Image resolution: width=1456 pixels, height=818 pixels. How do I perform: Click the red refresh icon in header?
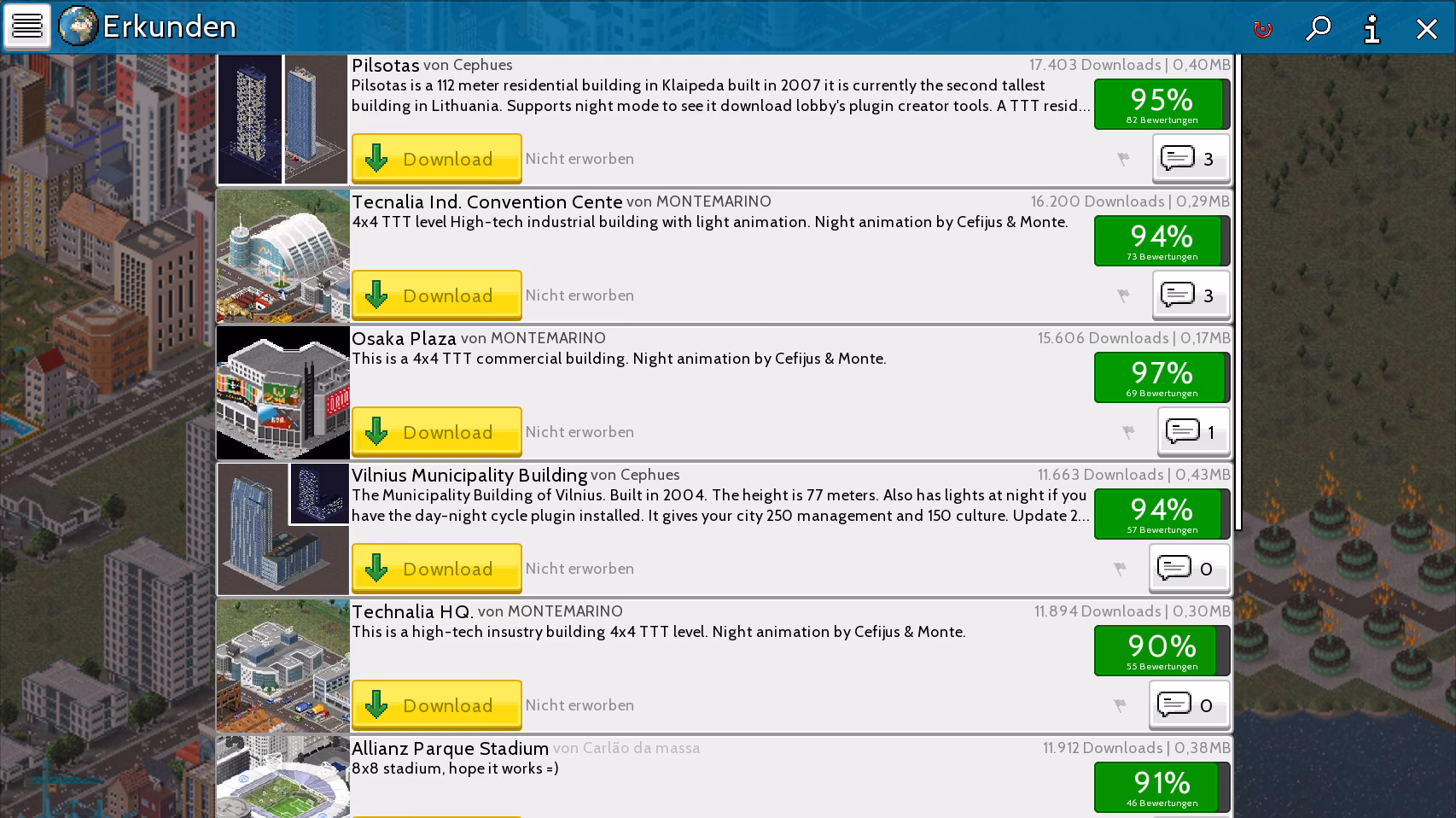point(1262,29)
